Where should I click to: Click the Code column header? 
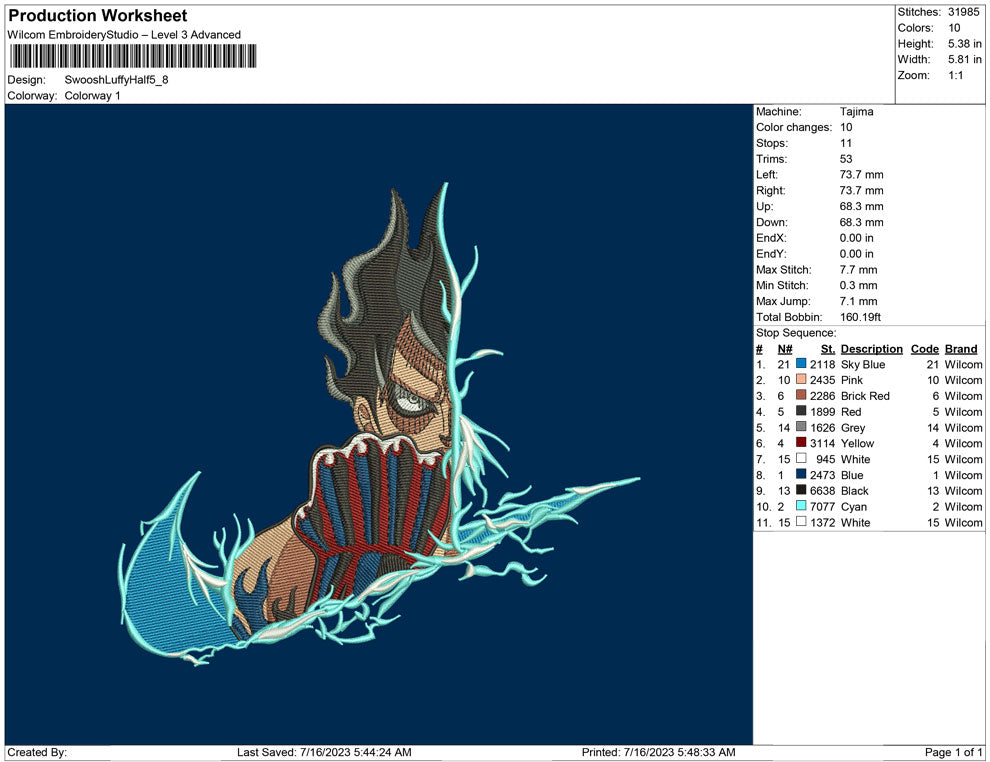pyautogui.click(x=924, y=349)
